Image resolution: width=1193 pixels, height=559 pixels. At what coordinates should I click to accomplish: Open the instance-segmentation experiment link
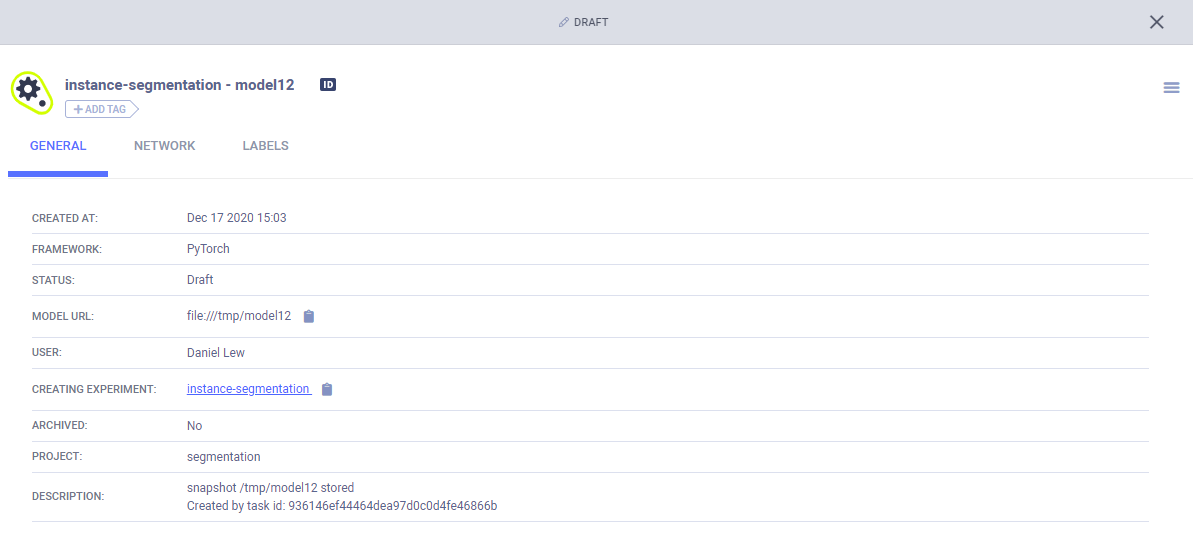[x=248, y=389]
